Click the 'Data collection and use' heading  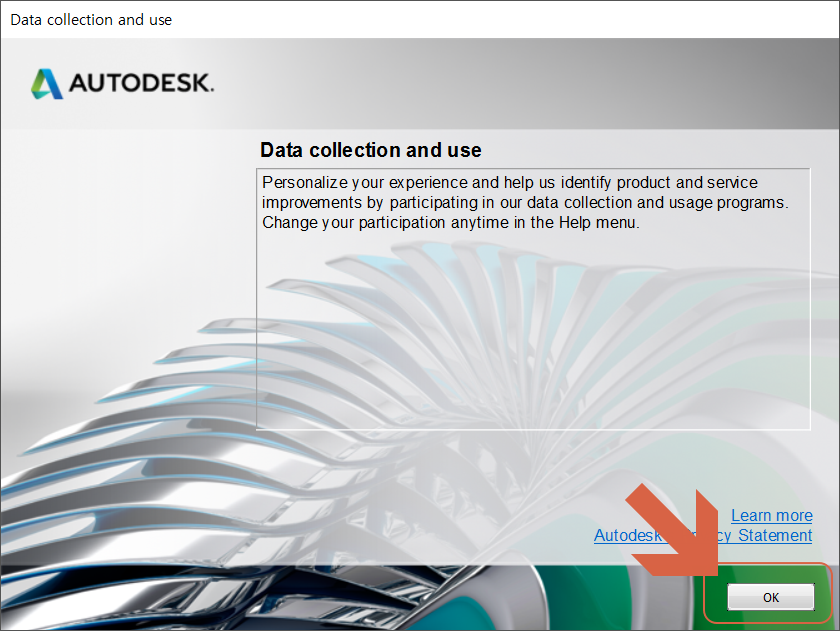(371, 150)
